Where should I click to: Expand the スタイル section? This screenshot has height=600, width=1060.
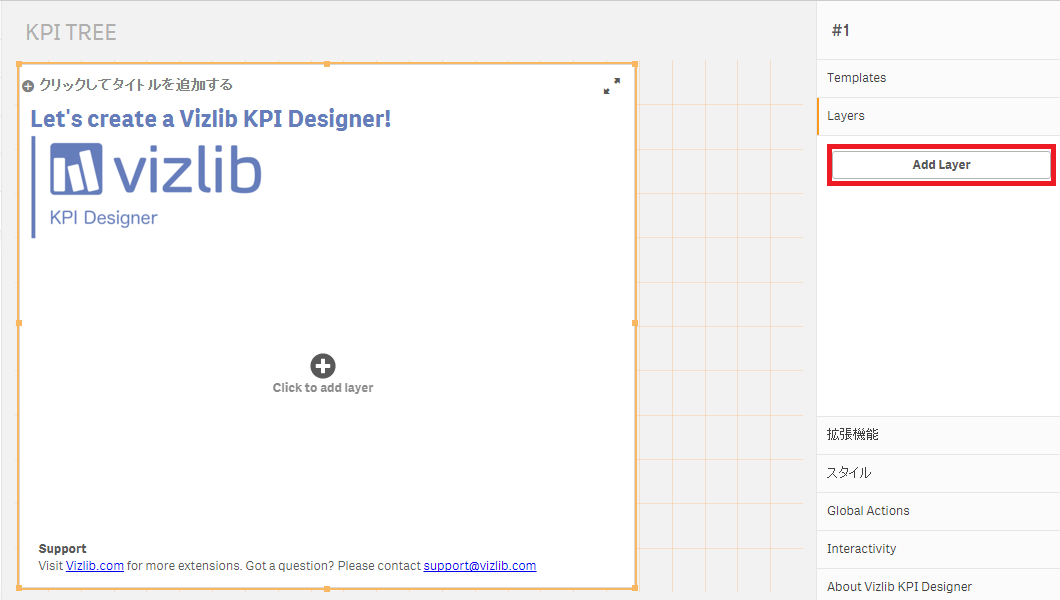938,473
